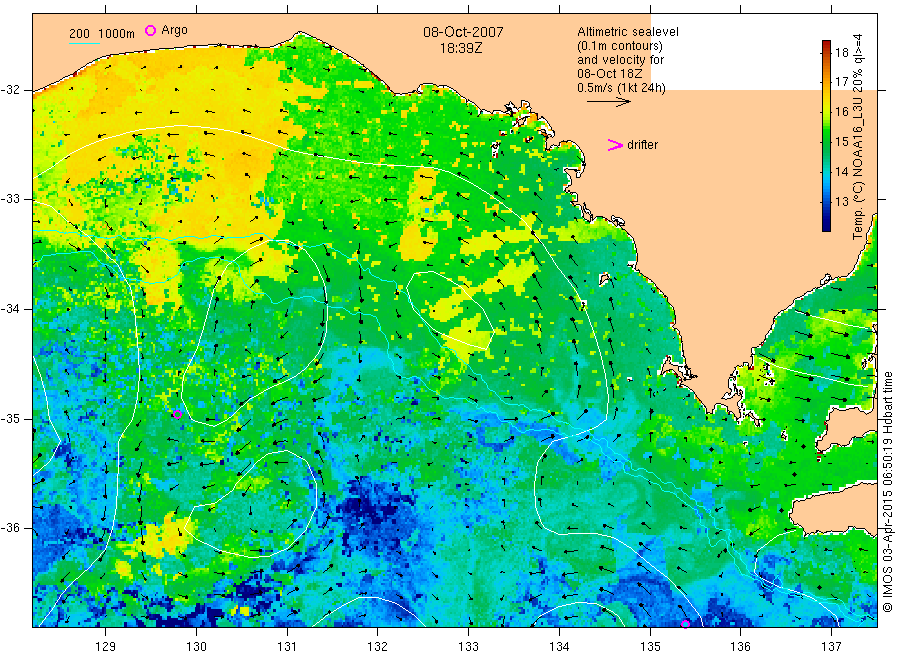This screenshot has width=900, height=660.
Task: Click the "200" depth contour label
Action: click(x=79, y=33)
